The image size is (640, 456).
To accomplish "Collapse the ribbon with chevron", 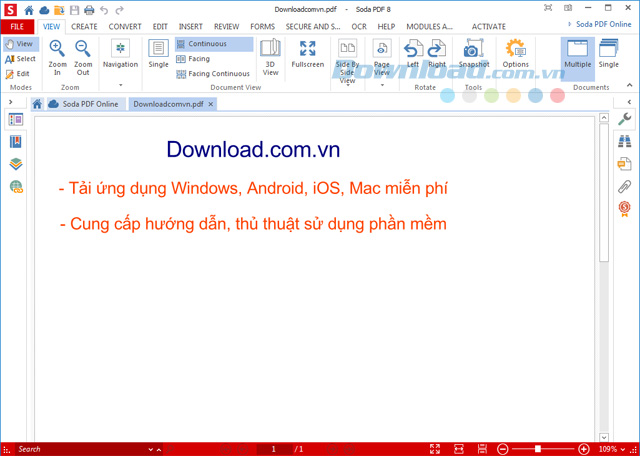I will point(629,85).
